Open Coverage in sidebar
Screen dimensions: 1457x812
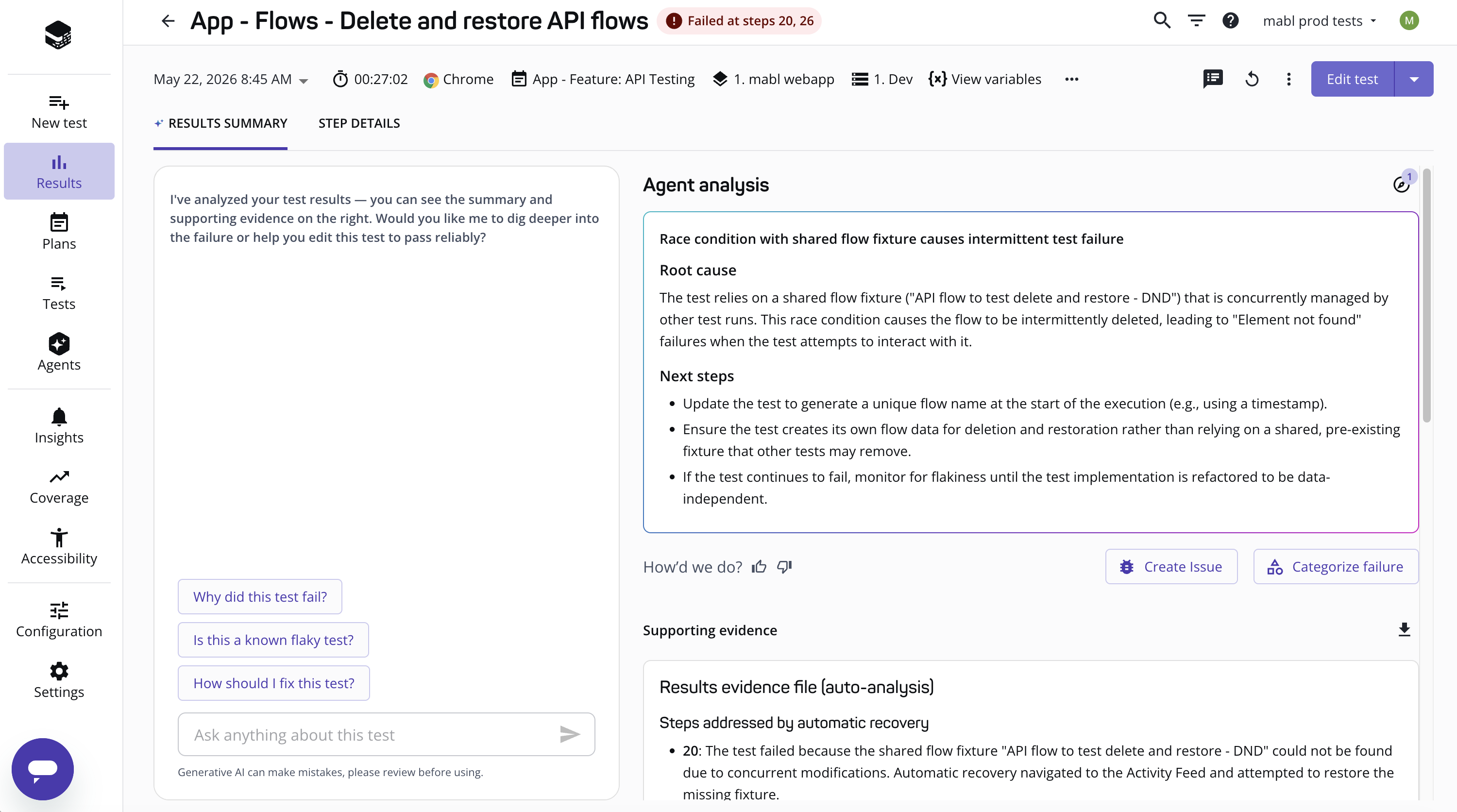pyautogui.click(x=59, y=488)
